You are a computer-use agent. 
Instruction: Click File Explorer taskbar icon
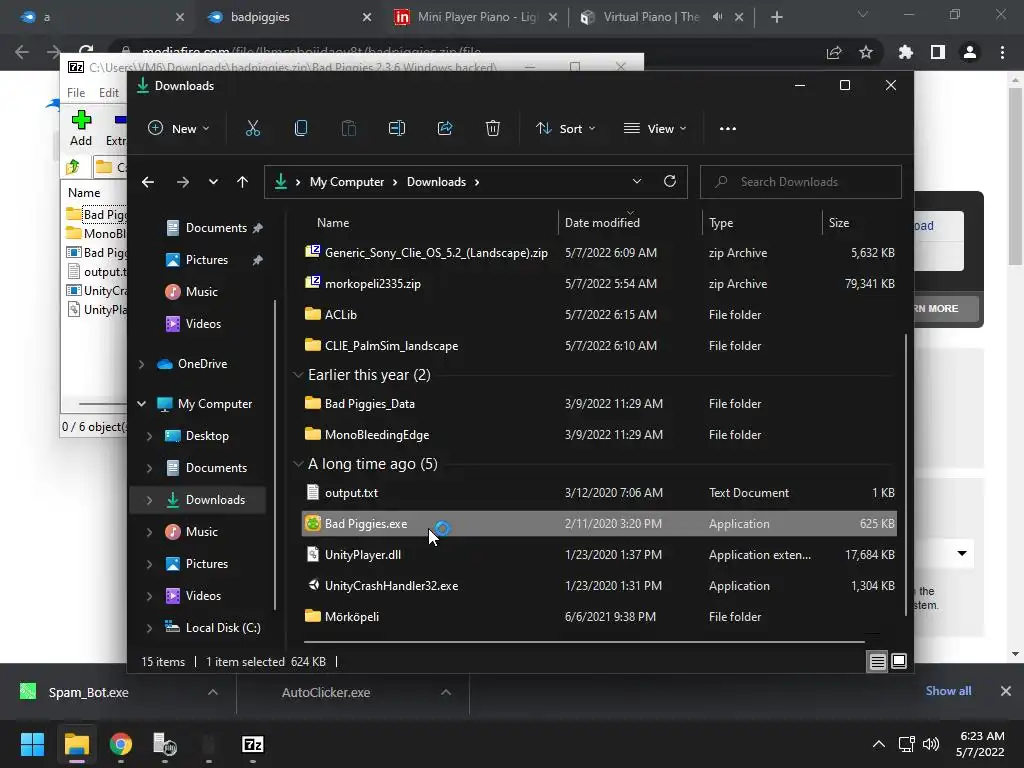(76, 744)
